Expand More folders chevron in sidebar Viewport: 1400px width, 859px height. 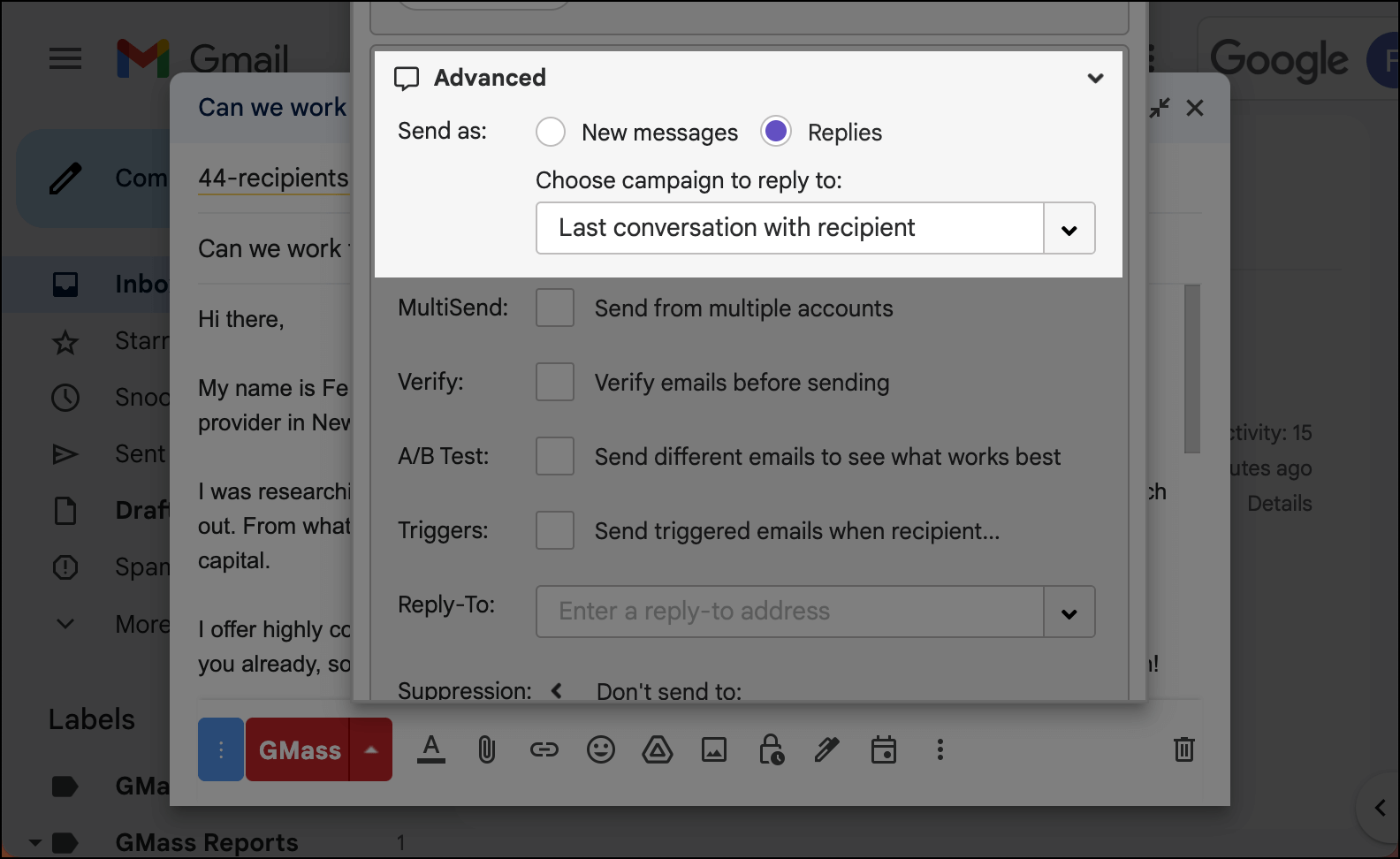65,624
